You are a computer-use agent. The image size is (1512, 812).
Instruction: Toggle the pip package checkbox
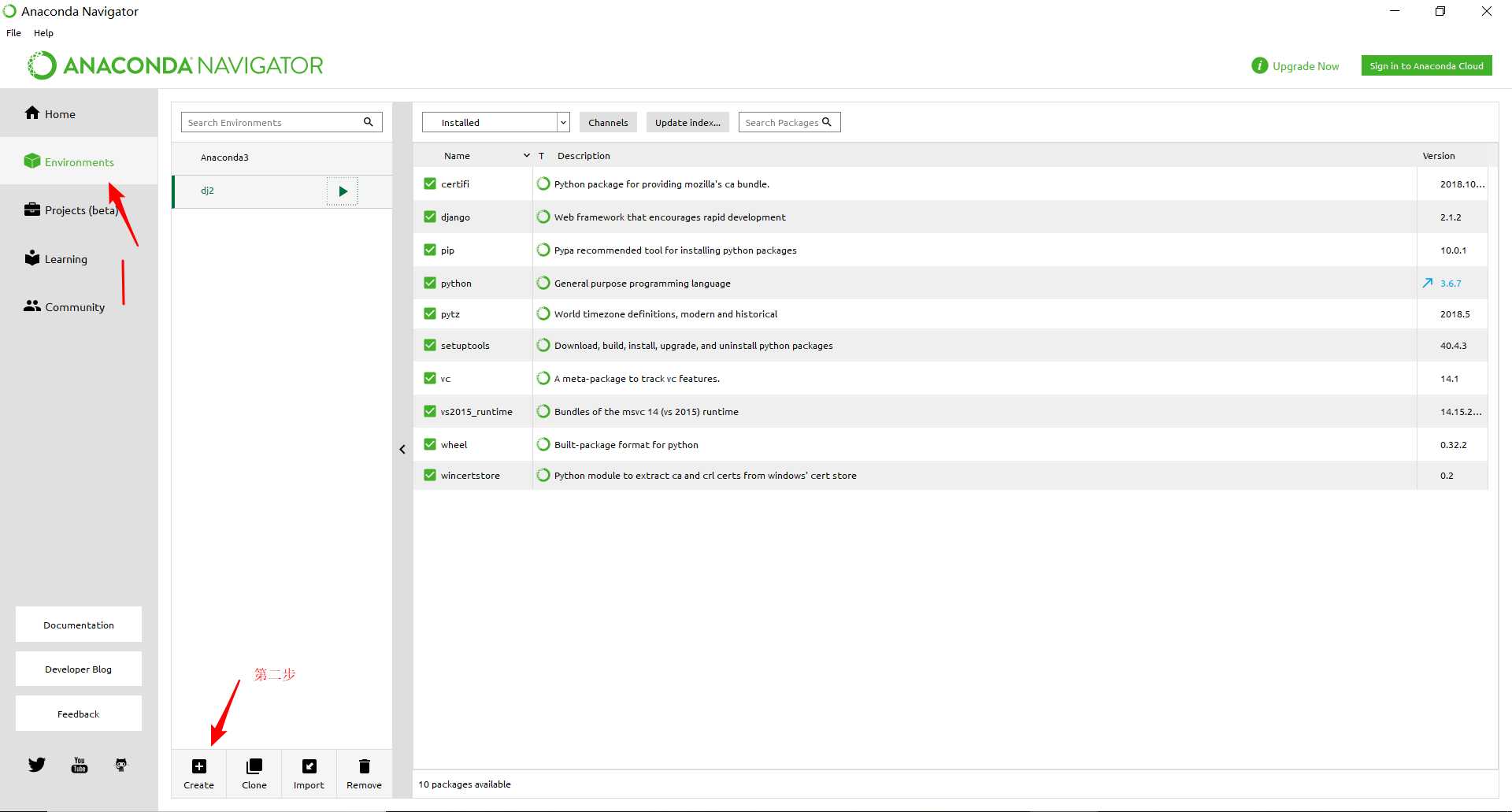pos(430,250)
